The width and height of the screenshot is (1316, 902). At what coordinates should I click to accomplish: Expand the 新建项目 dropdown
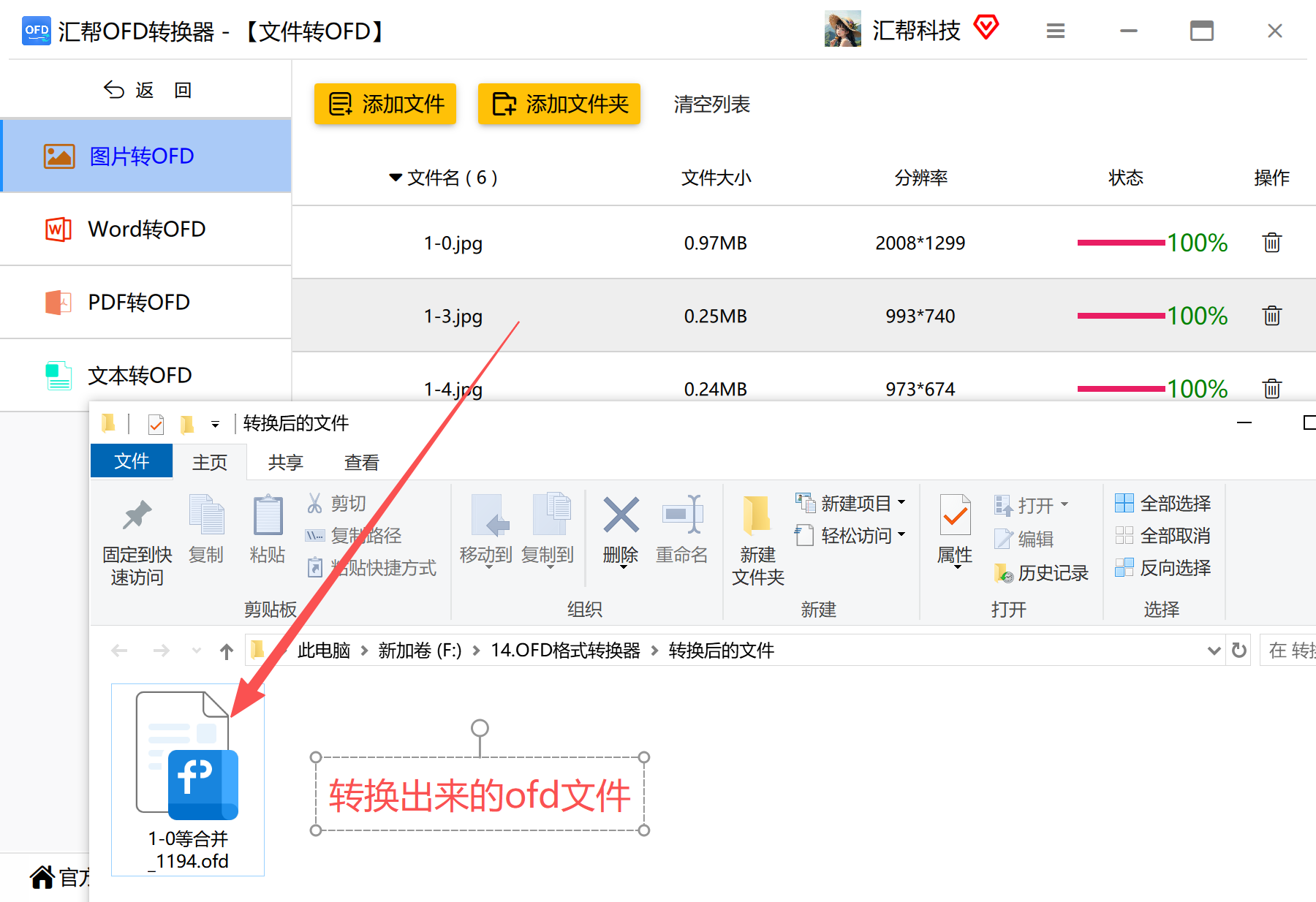click(x=901, y=503)
